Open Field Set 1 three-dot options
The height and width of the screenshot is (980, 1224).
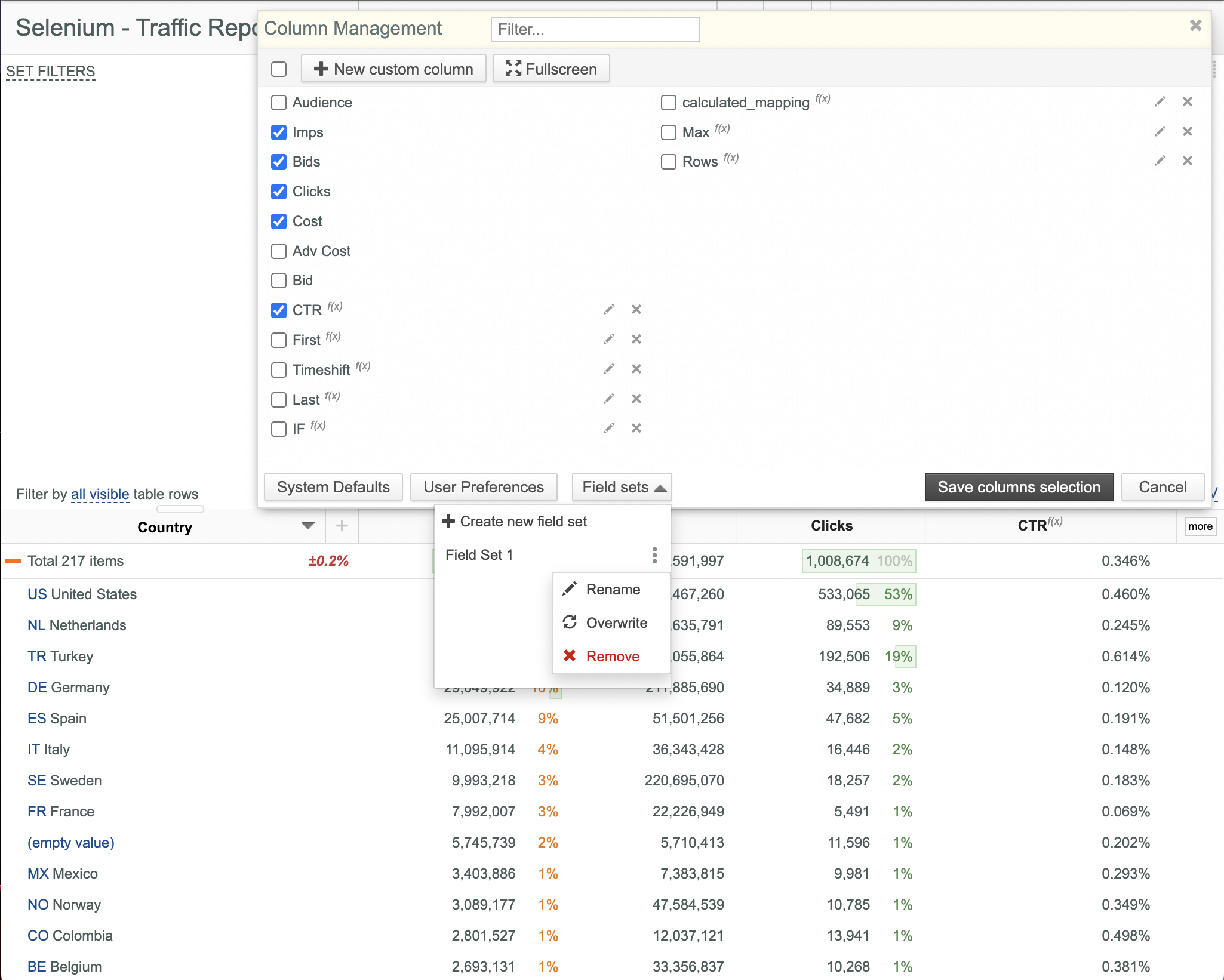(x=655, y=555)
